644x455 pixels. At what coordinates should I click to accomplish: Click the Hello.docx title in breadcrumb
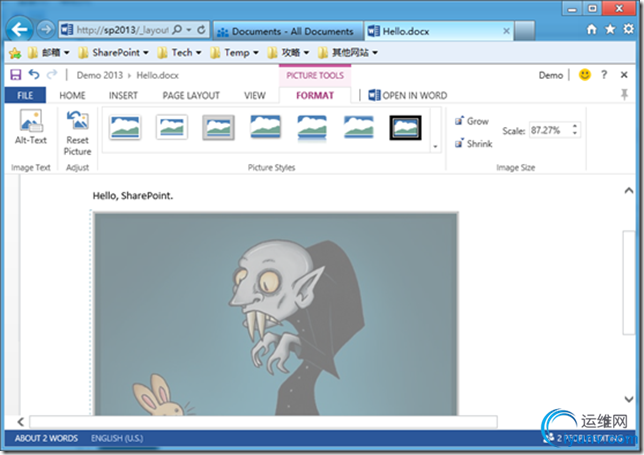point(158,75)
